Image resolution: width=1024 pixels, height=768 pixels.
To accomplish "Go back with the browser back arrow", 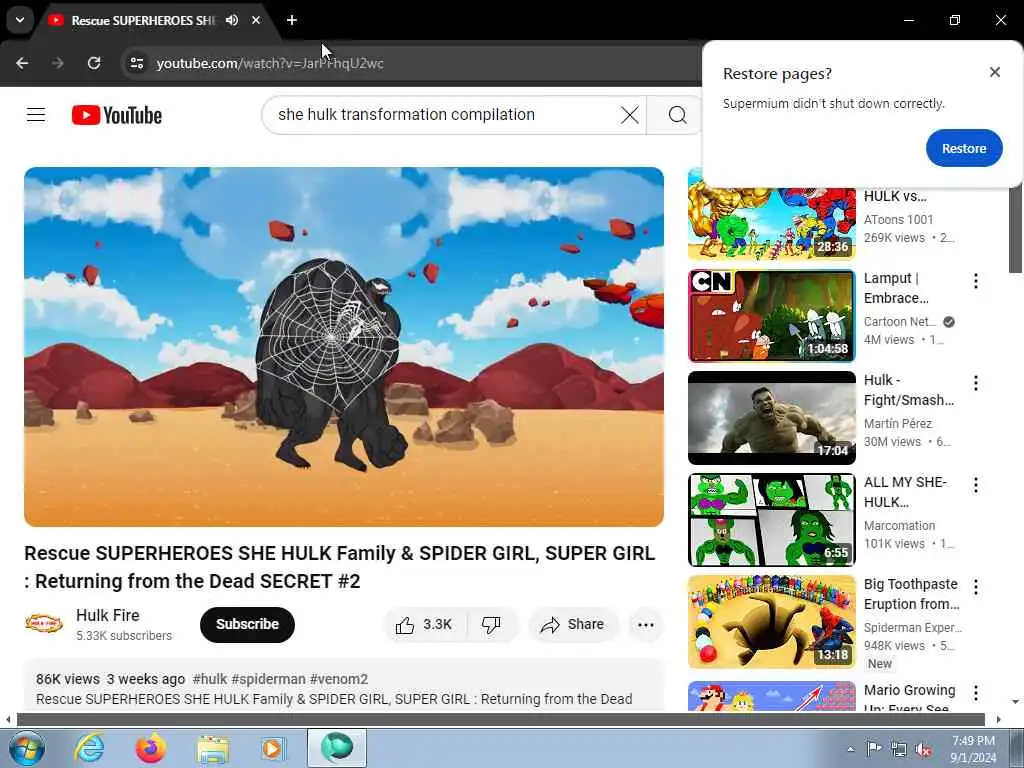I will pyautogui.click(x=22, y=63).
